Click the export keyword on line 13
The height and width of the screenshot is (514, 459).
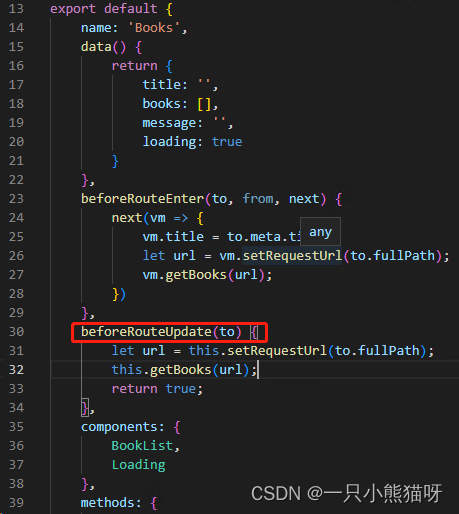pyautogui.click(x=73, y=9)
